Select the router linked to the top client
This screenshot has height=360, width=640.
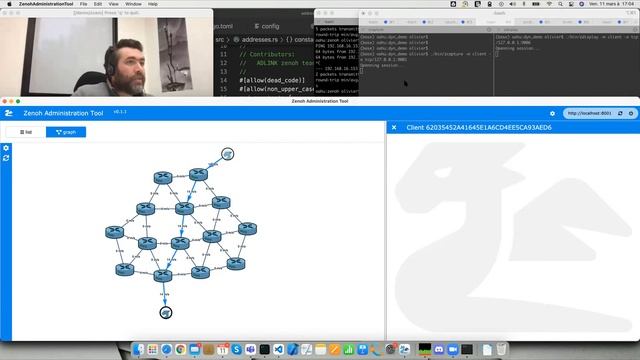tap(198, 174)
